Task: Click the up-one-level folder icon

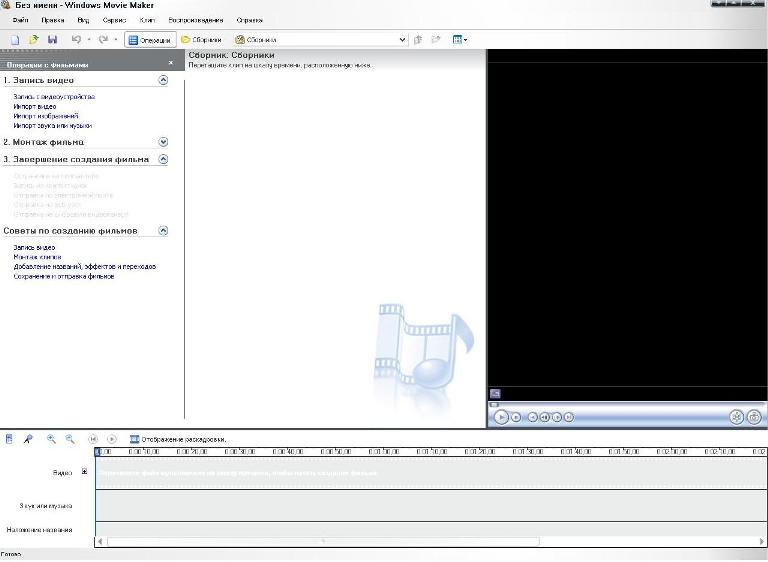Action: pyautogui.click(x=418, y=40)
